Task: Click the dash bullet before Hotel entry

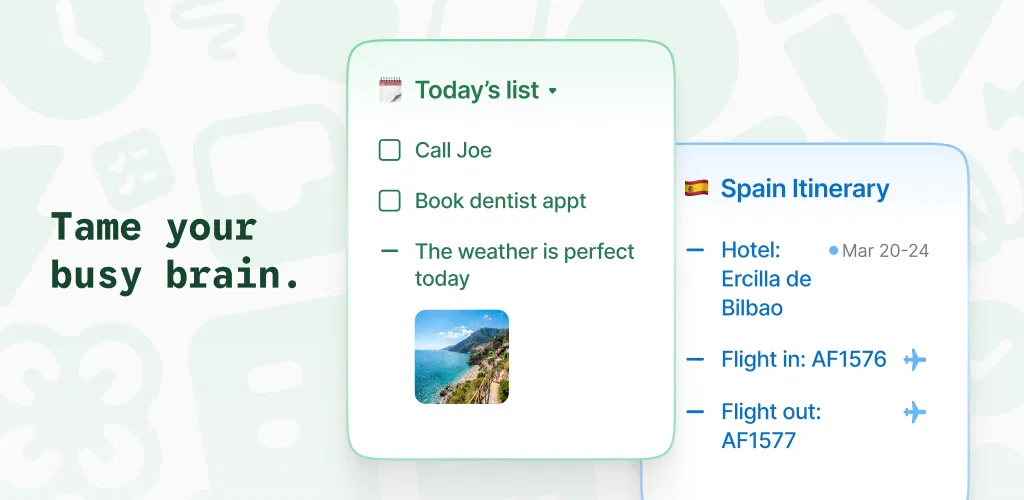Action: click(696, 249)
